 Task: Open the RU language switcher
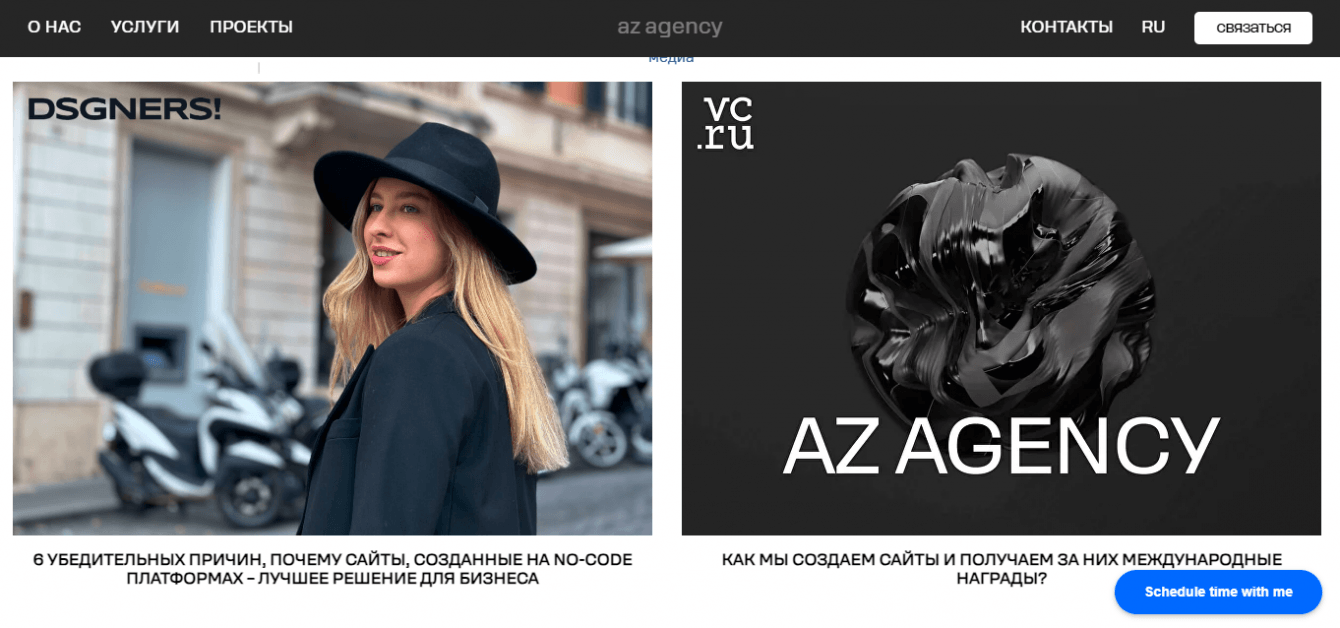point(1153,27)
